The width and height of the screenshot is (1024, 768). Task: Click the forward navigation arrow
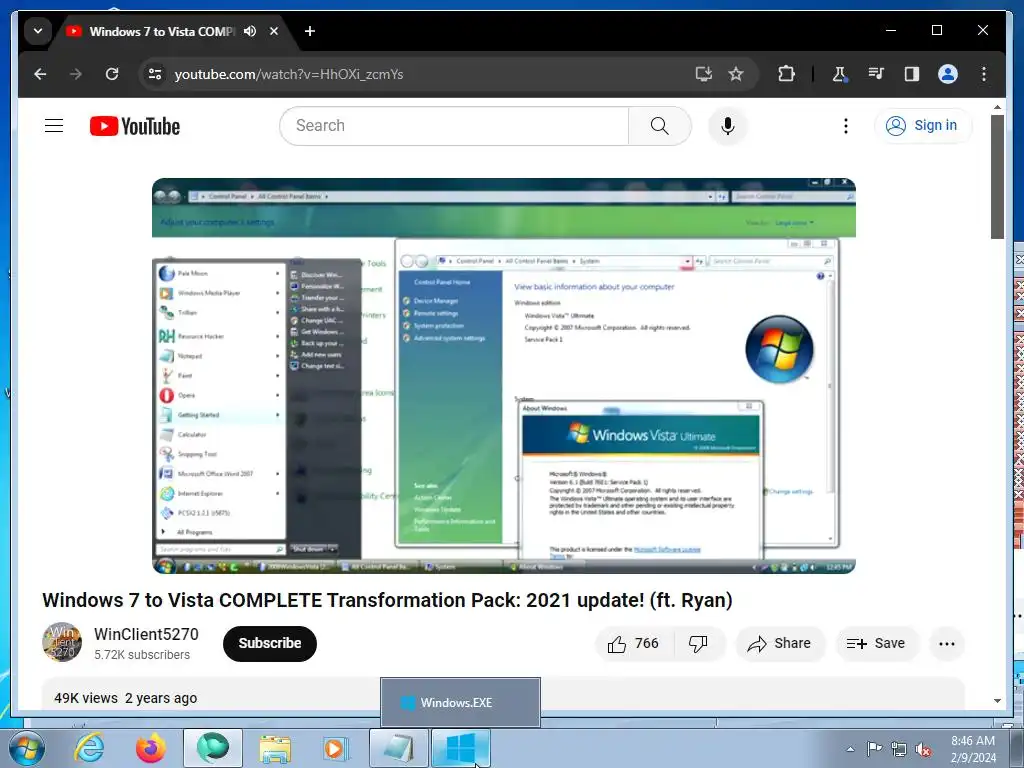pos(76,74)
